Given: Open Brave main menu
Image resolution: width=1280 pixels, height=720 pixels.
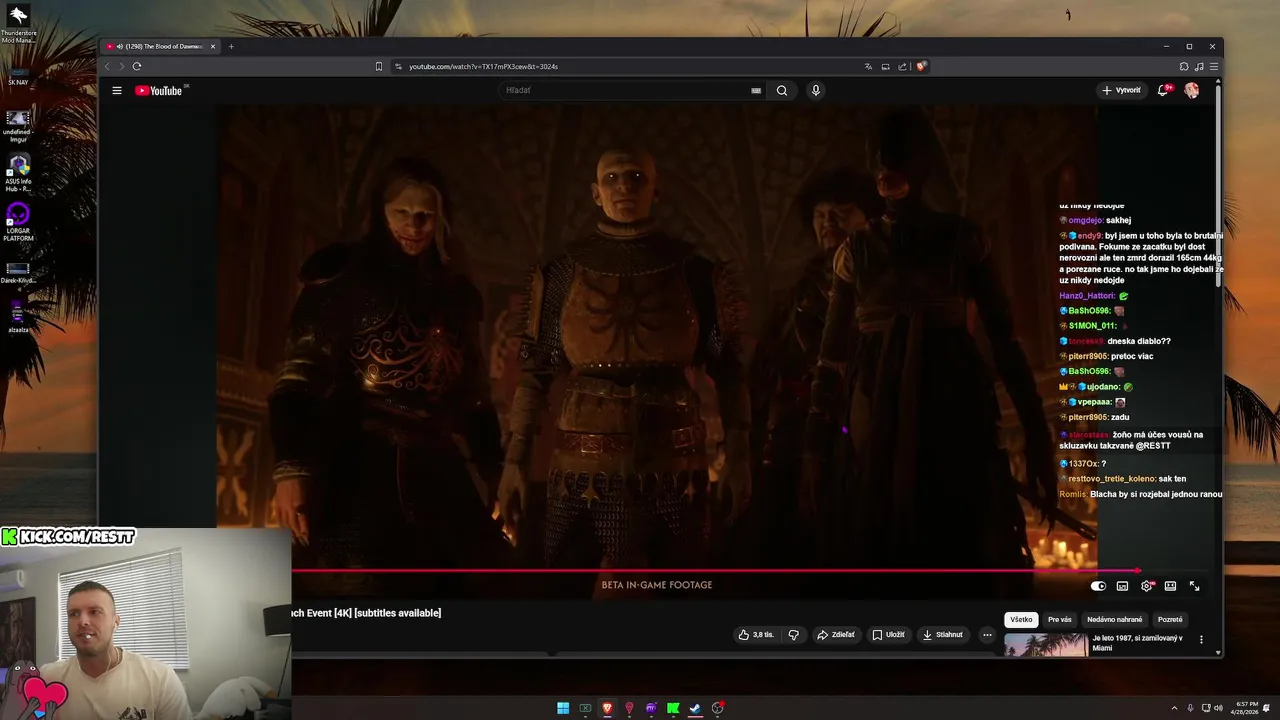Looking at the screenshot, I should coord(1214,66).
